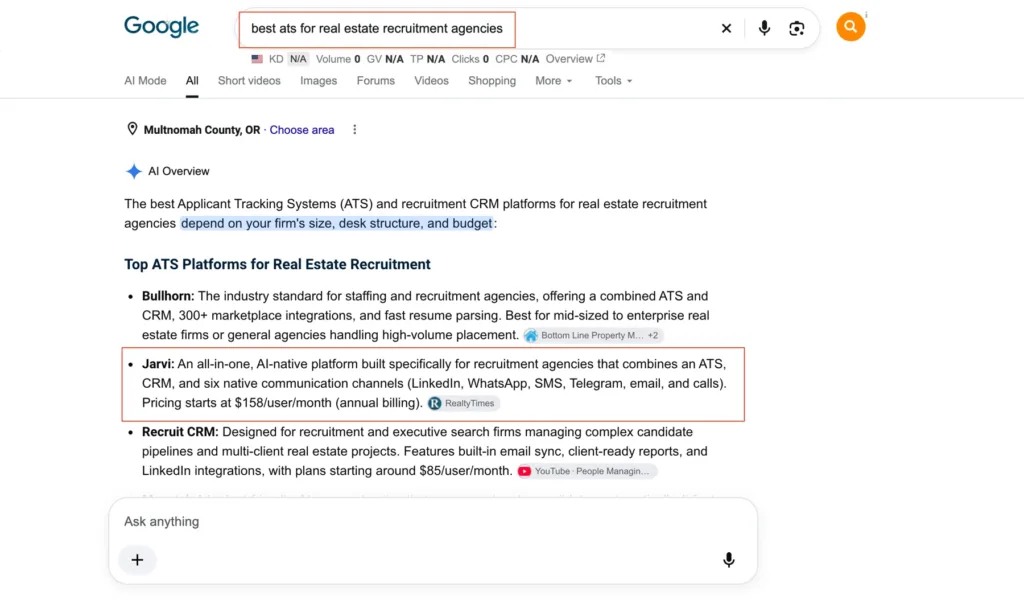The height and width of the screenshot is (612, 1024).
Task: Click the Clicks 0 metric
Action: (x=470, y=59)
